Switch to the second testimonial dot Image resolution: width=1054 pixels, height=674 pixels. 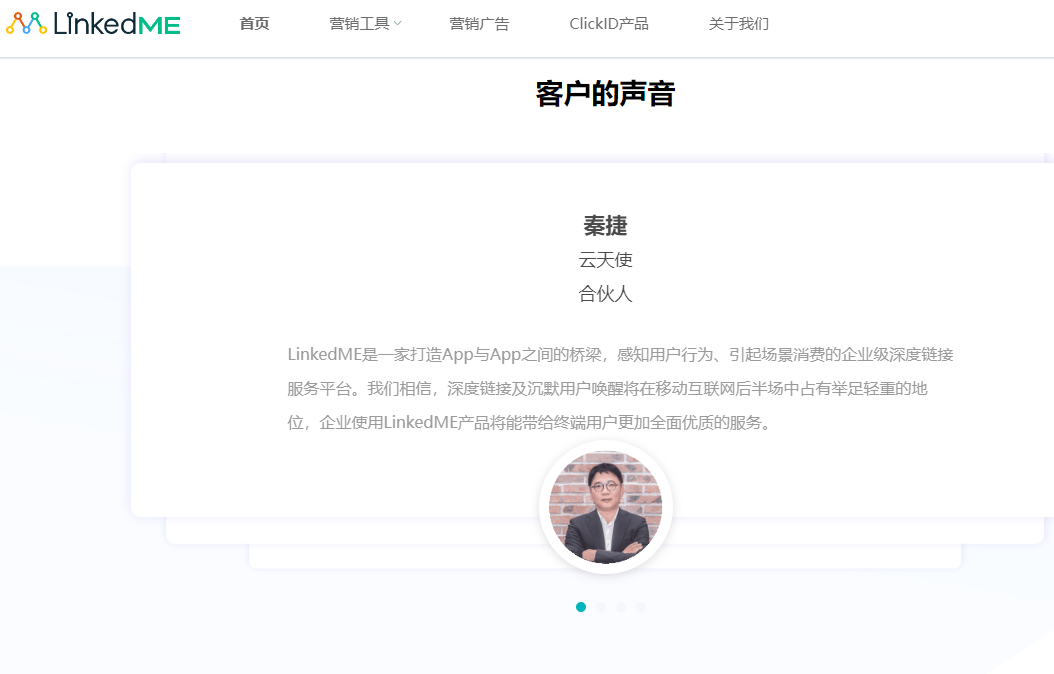click(x=601, y=607)
